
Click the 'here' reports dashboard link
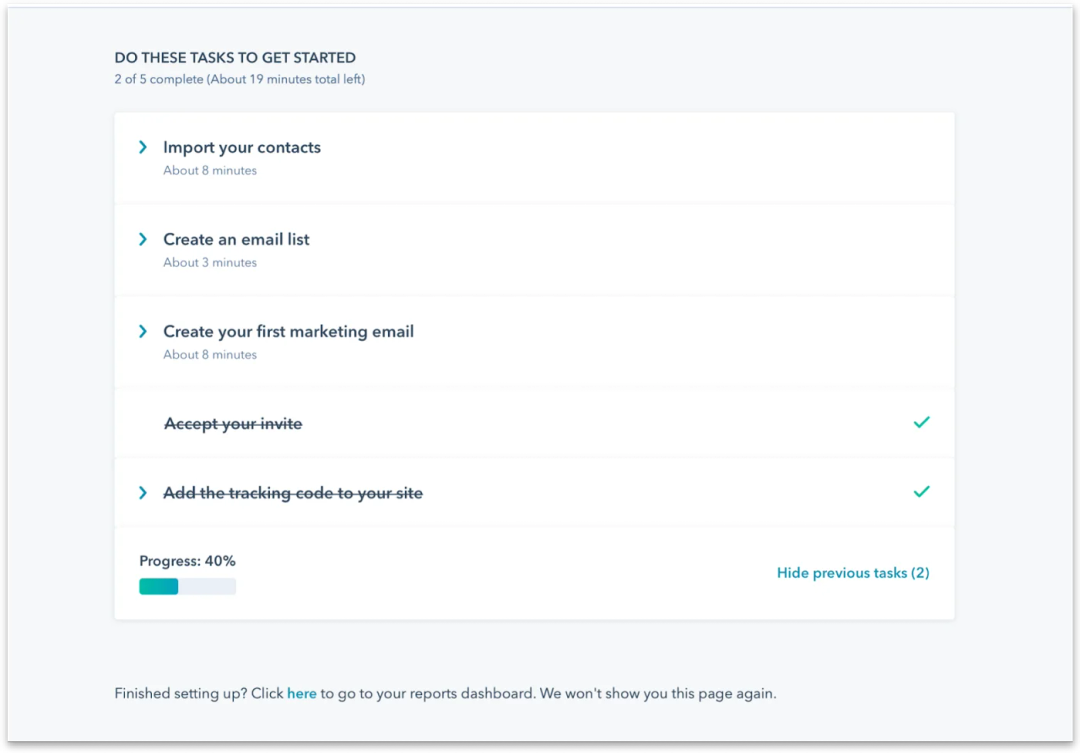pos(302,693)
